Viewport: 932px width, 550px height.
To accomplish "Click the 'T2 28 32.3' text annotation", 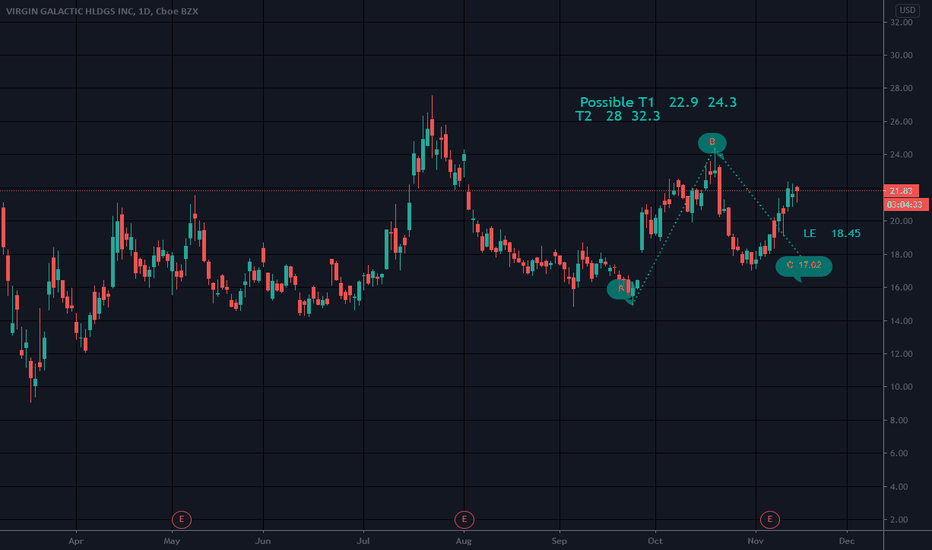I will click(618, 116).
